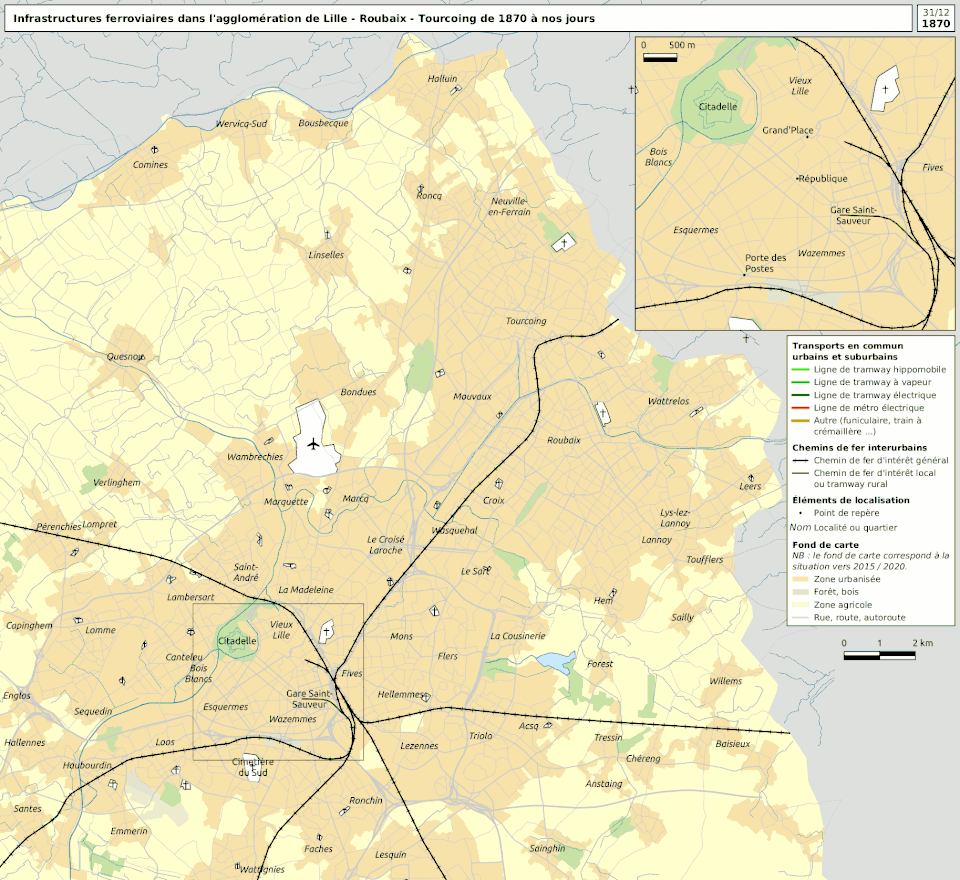The height and width of the screenshot is (880, 960).
Task: Click the Forêt, bois legend swatch
Action: [x=800, y=592]
